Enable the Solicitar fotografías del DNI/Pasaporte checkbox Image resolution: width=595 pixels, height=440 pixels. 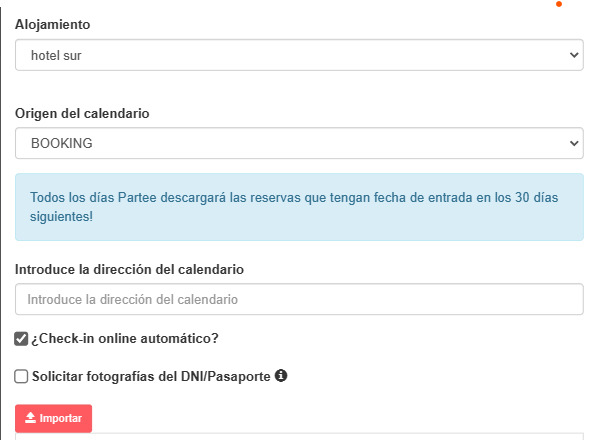[21, 377]
